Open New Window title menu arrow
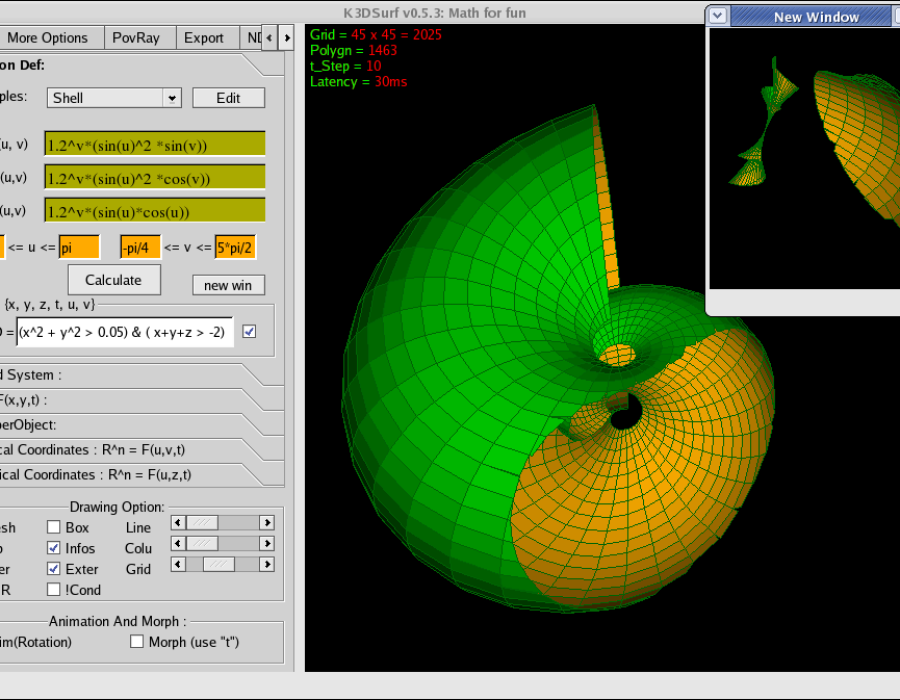Screen dimensions: 900x700 tap(717, 16)
